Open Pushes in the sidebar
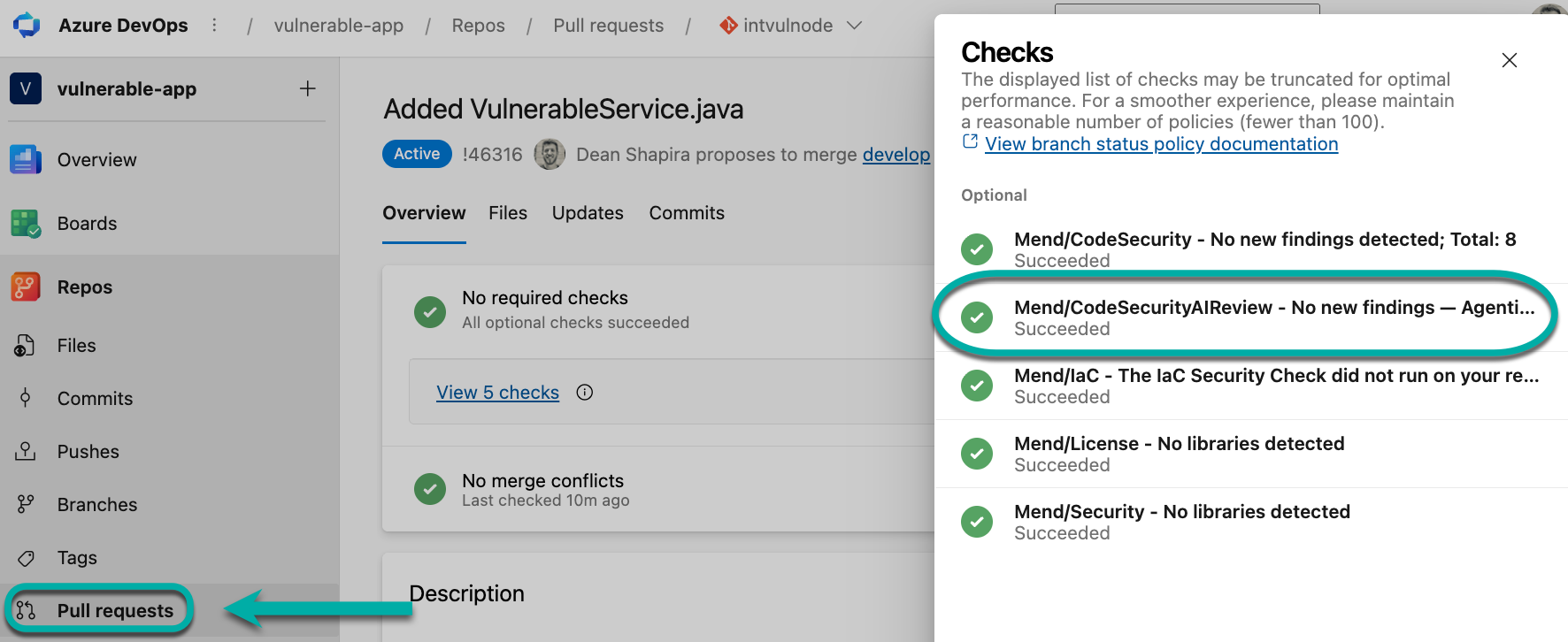 pyautogui.click(x=88, y=452)
